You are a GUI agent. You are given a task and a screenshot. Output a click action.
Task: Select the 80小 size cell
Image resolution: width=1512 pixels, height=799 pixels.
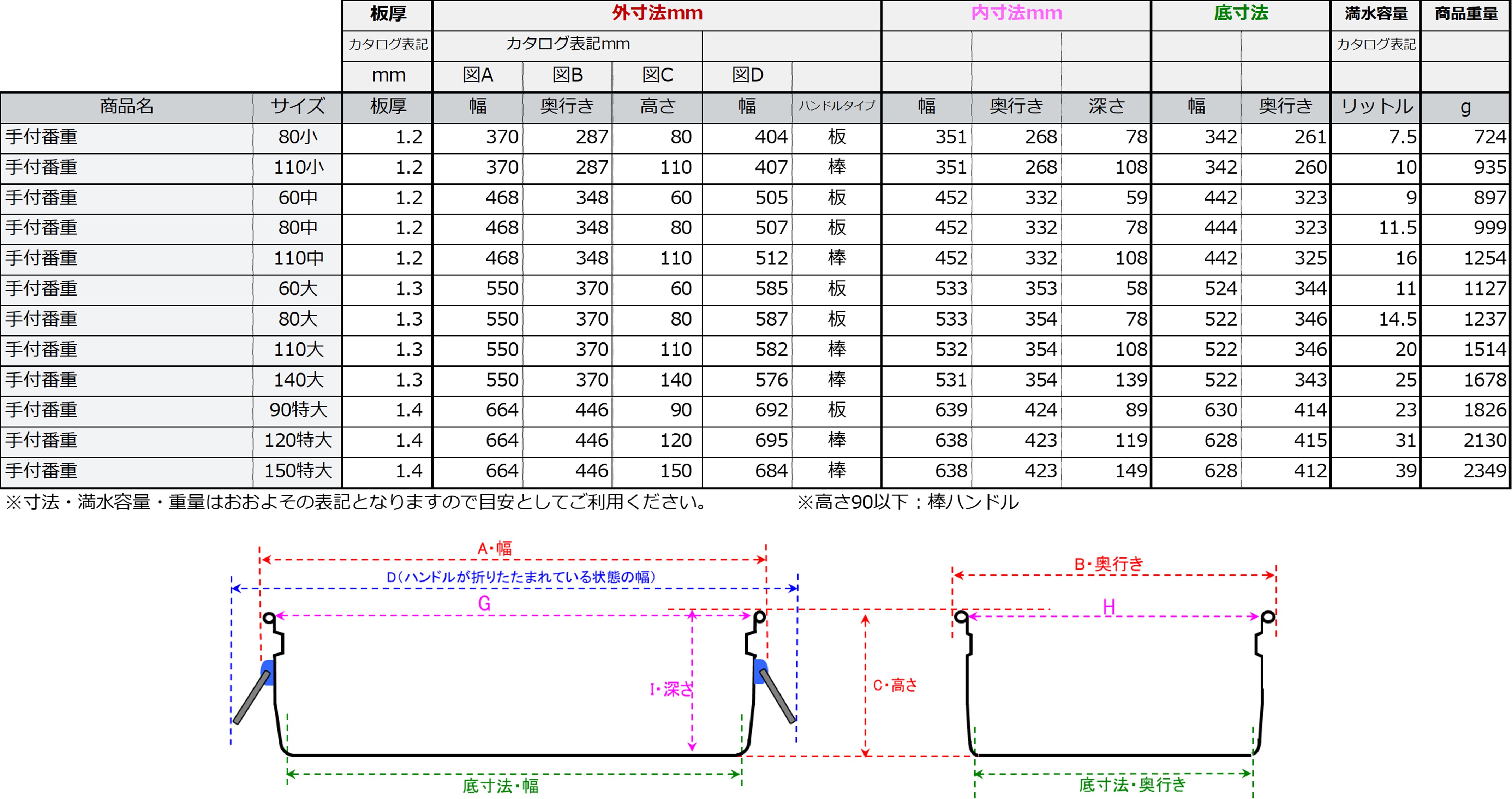tap(298, 137)
